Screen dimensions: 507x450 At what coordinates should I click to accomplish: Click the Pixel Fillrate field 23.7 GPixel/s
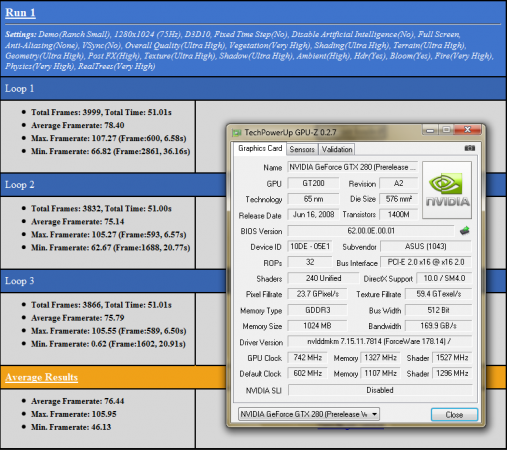tap(317, 294)
